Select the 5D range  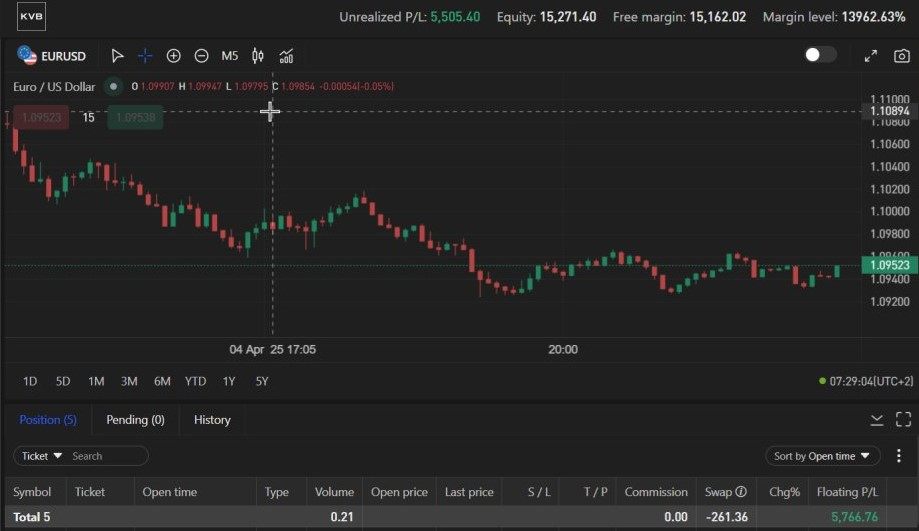(63, 382)
